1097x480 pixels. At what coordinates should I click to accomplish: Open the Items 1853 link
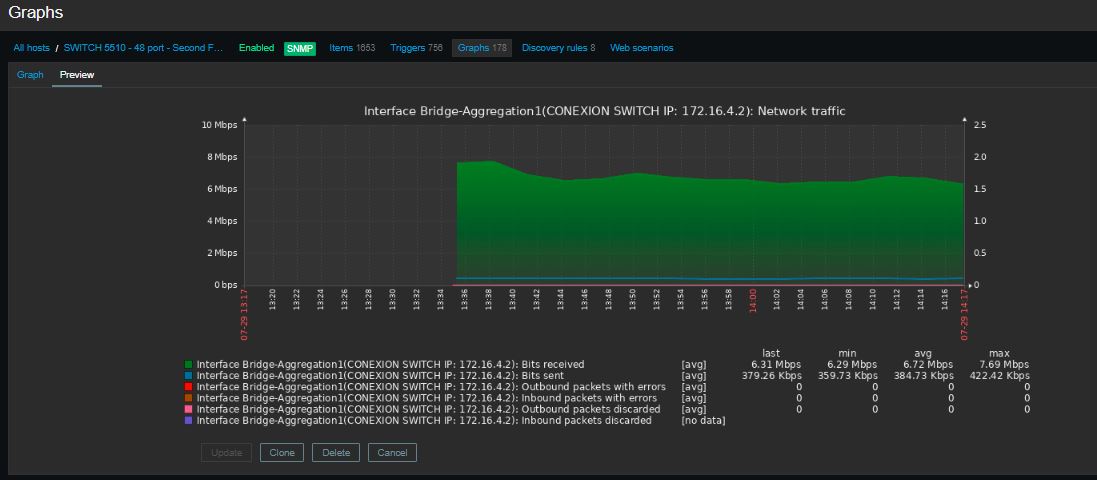pos(352,48)
